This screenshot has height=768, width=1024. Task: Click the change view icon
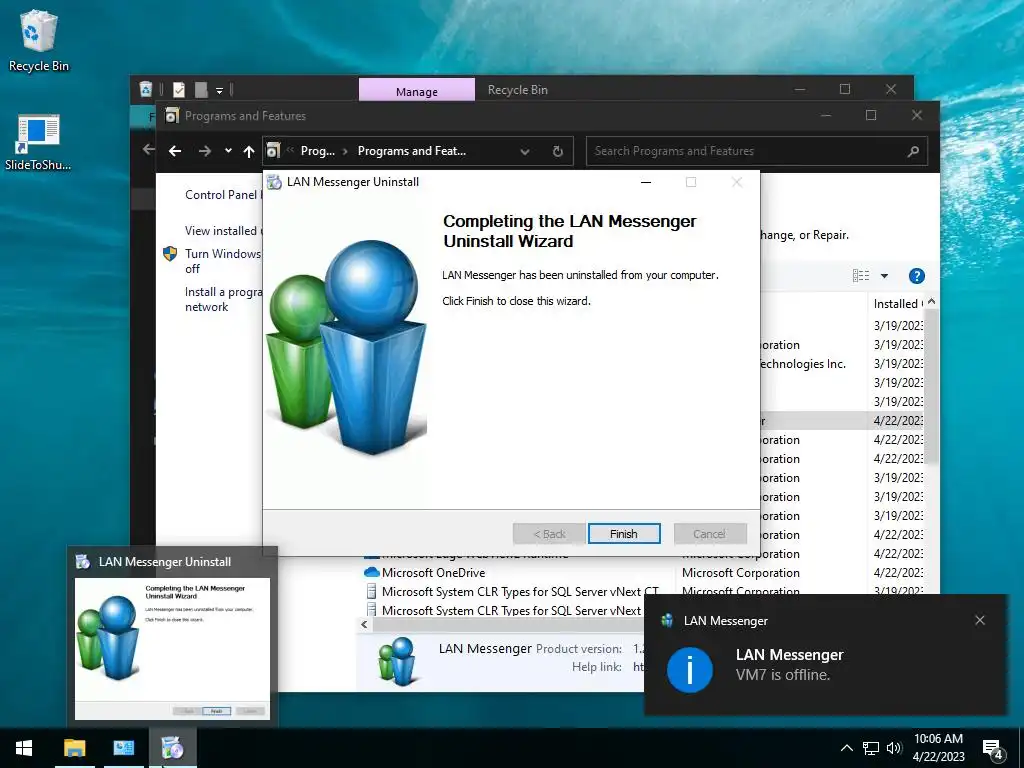861,276
